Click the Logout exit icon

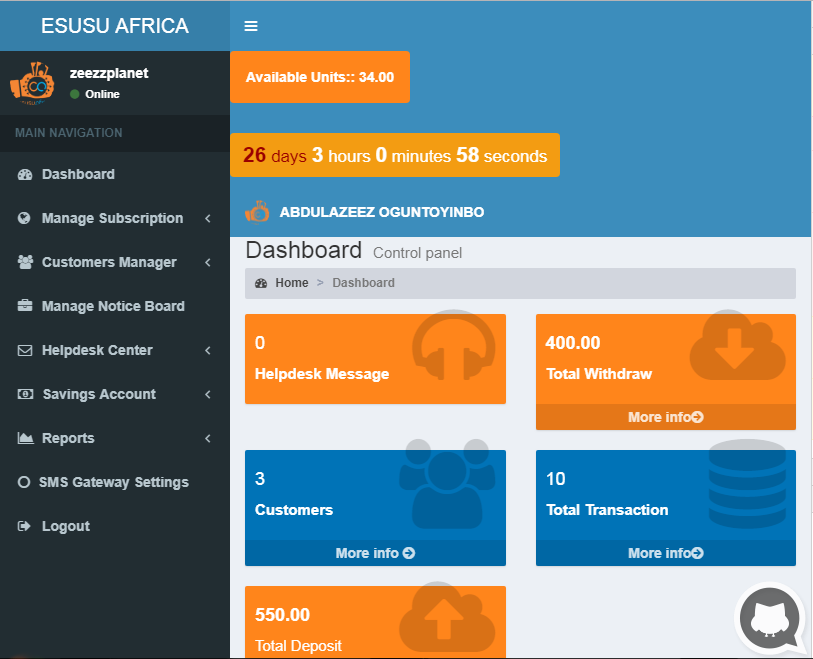tap(24, 526)
